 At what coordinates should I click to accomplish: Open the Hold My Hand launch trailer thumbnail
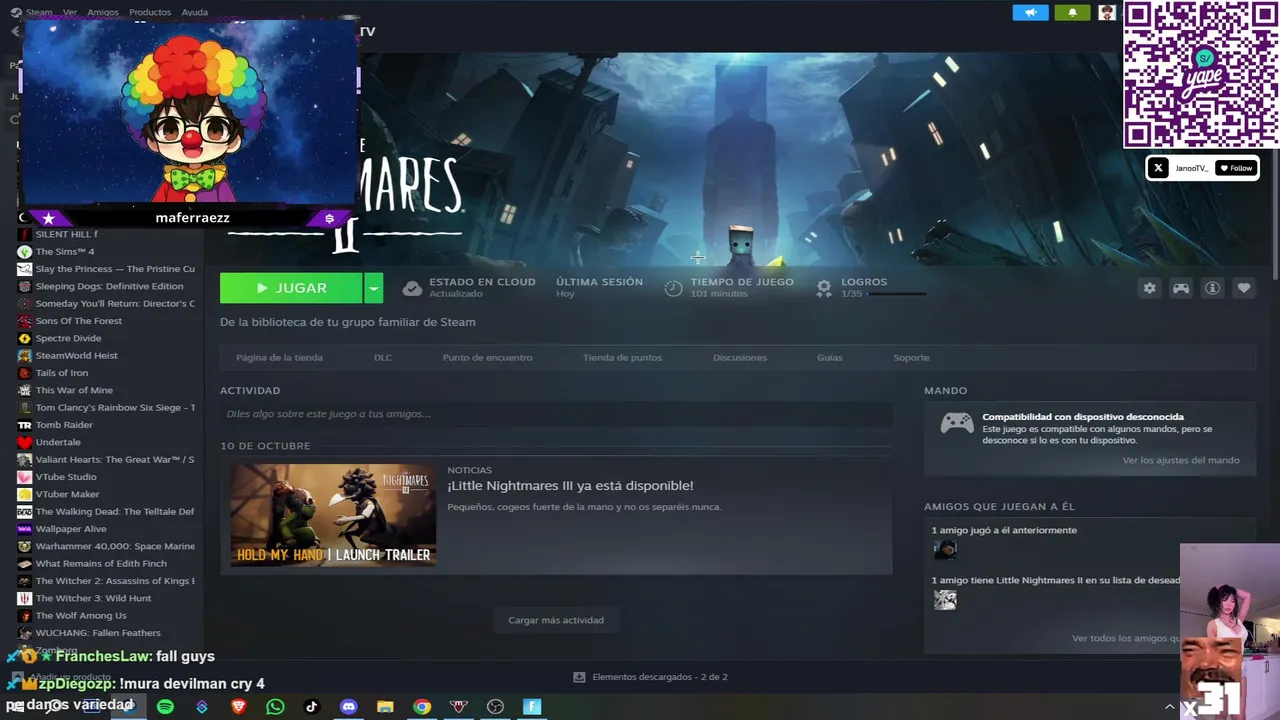tap(333, 515)
